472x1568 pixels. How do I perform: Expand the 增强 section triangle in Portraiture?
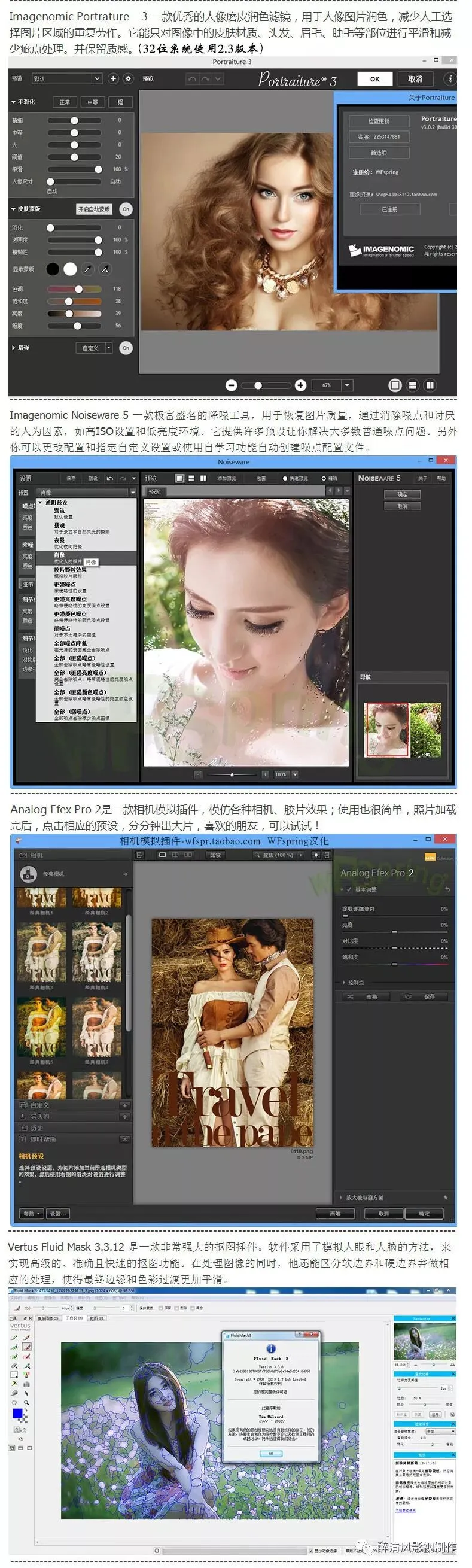13,348
